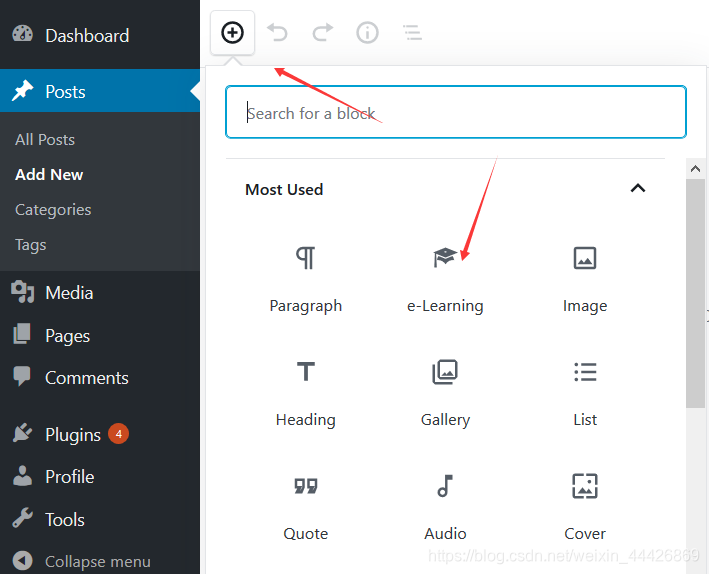
Task: Insert an Image block
Action: coord(585,280)
